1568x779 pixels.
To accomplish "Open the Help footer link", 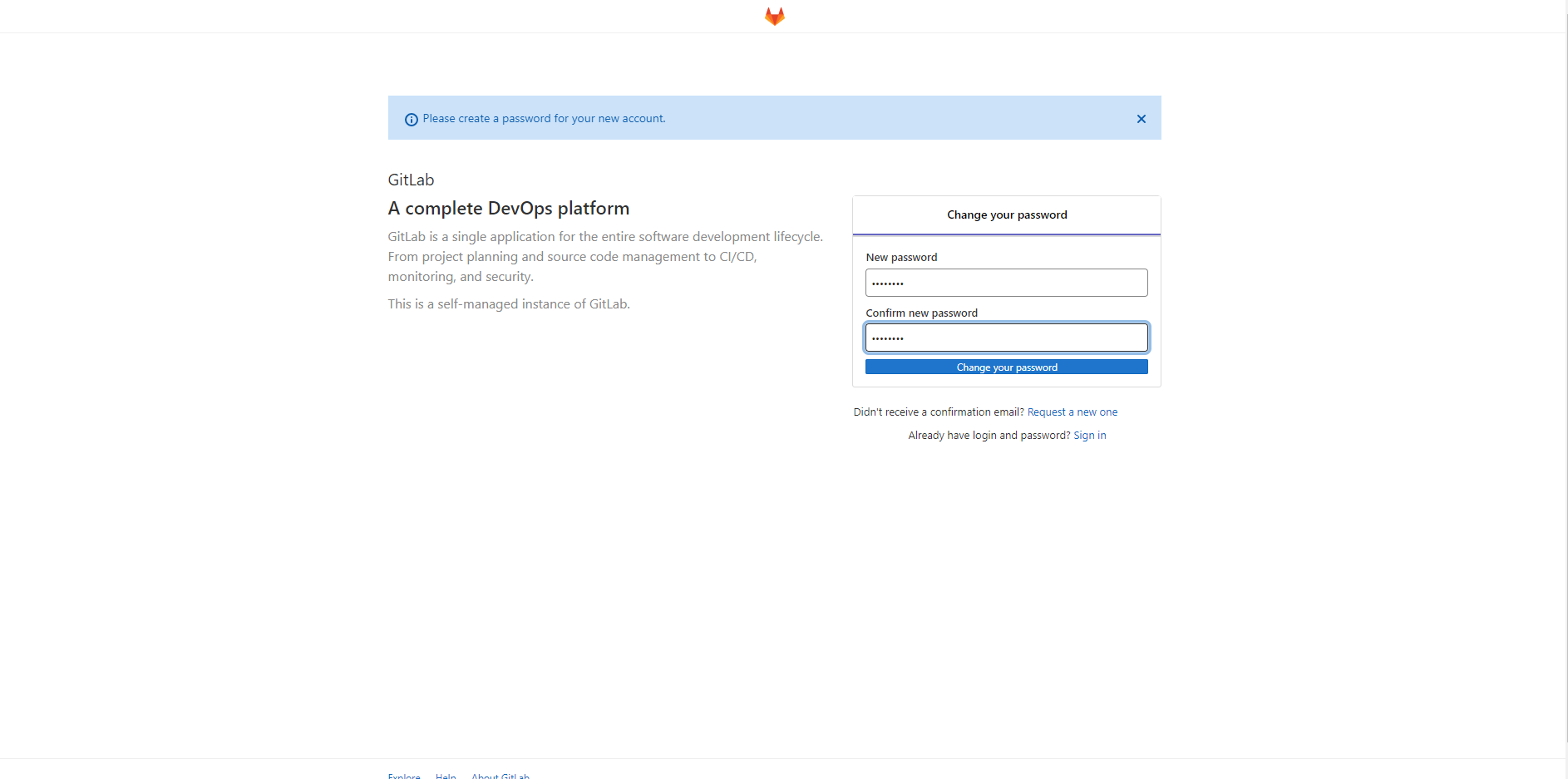I will click(x=446, y=776).
